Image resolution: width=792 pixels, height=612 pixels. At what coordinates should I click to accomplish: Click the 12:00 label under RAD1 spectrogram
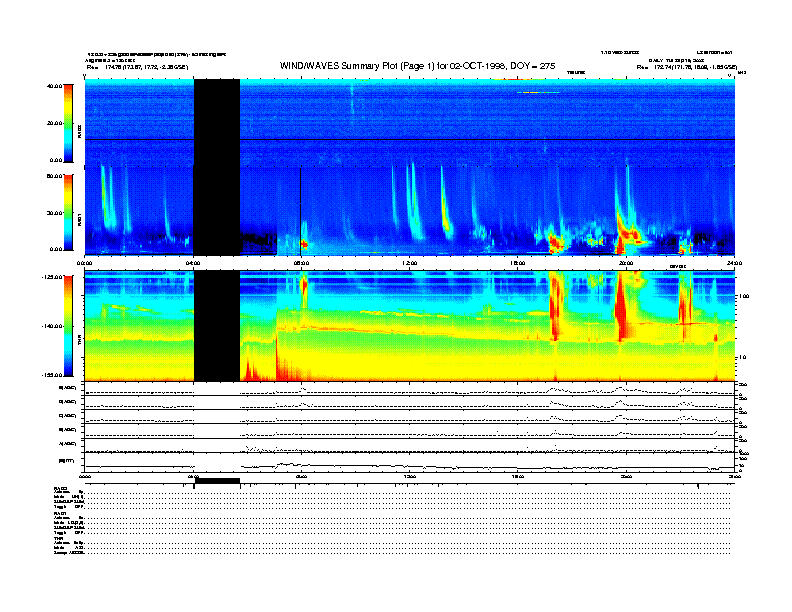[x=410, y=263]
